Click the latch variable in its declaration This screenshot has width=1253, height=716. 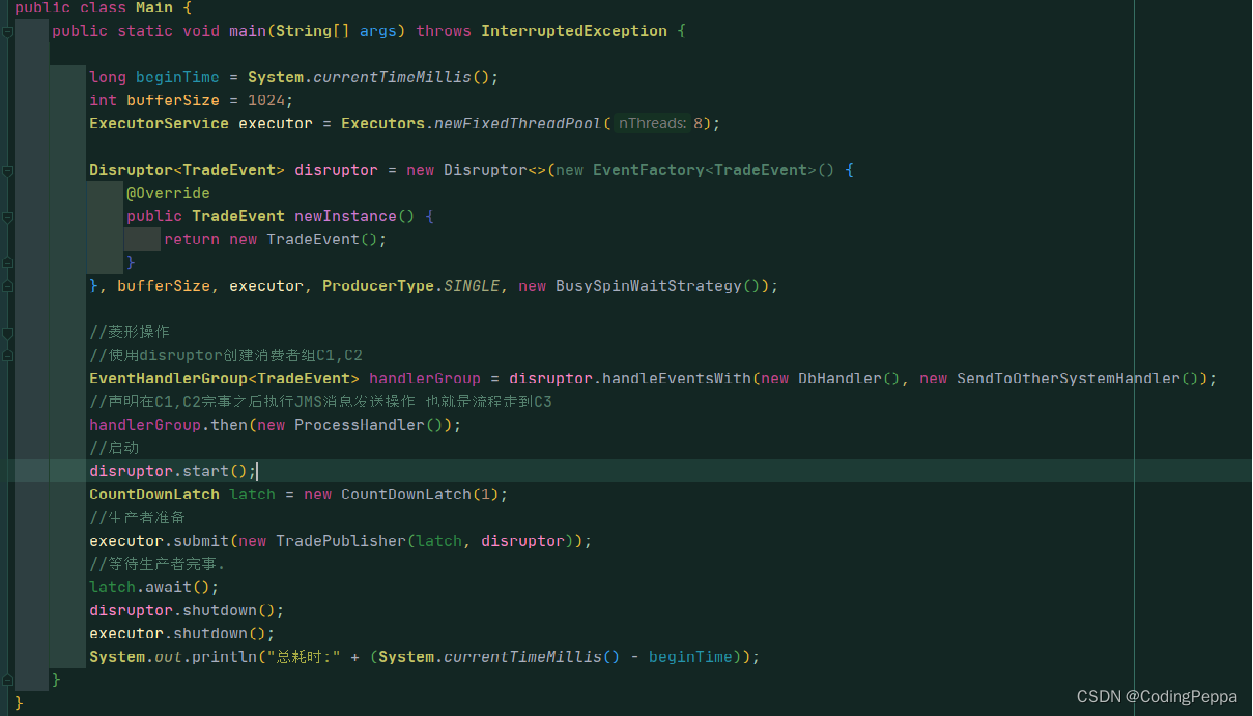tap(252, 494)
